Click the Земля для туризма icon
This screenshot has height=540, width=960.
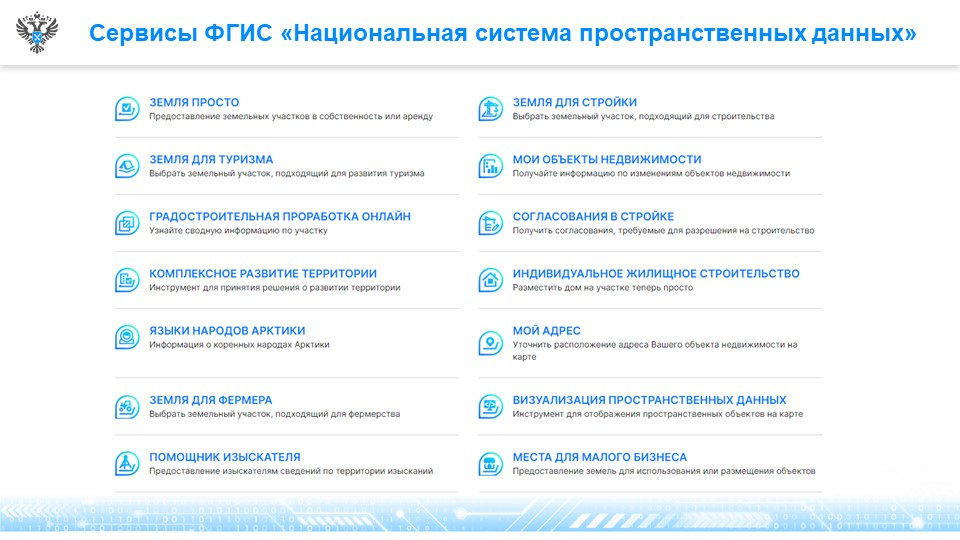pos(127,166)
